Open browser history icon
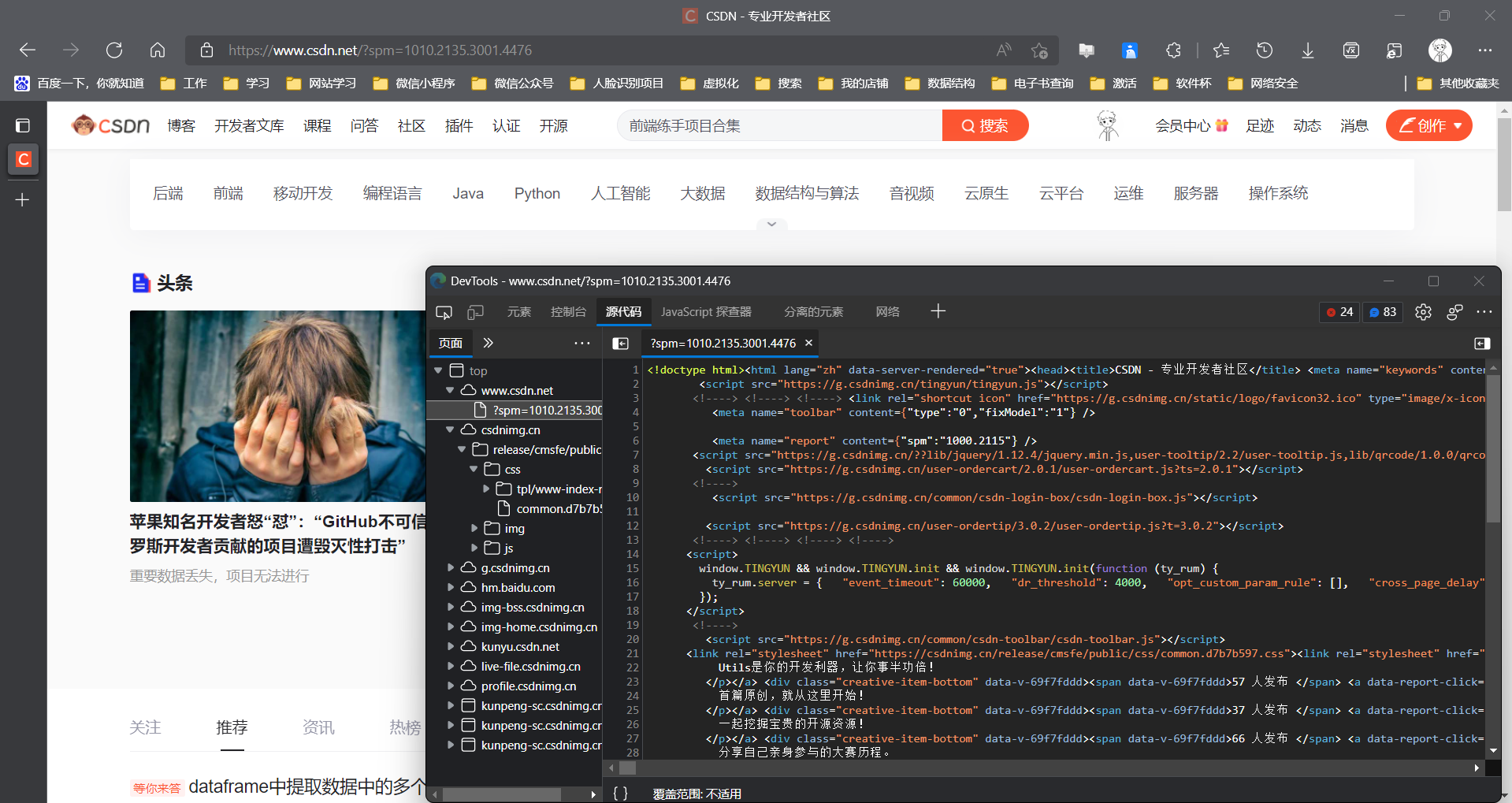The image size is (1512, 803). [1265, 50]
